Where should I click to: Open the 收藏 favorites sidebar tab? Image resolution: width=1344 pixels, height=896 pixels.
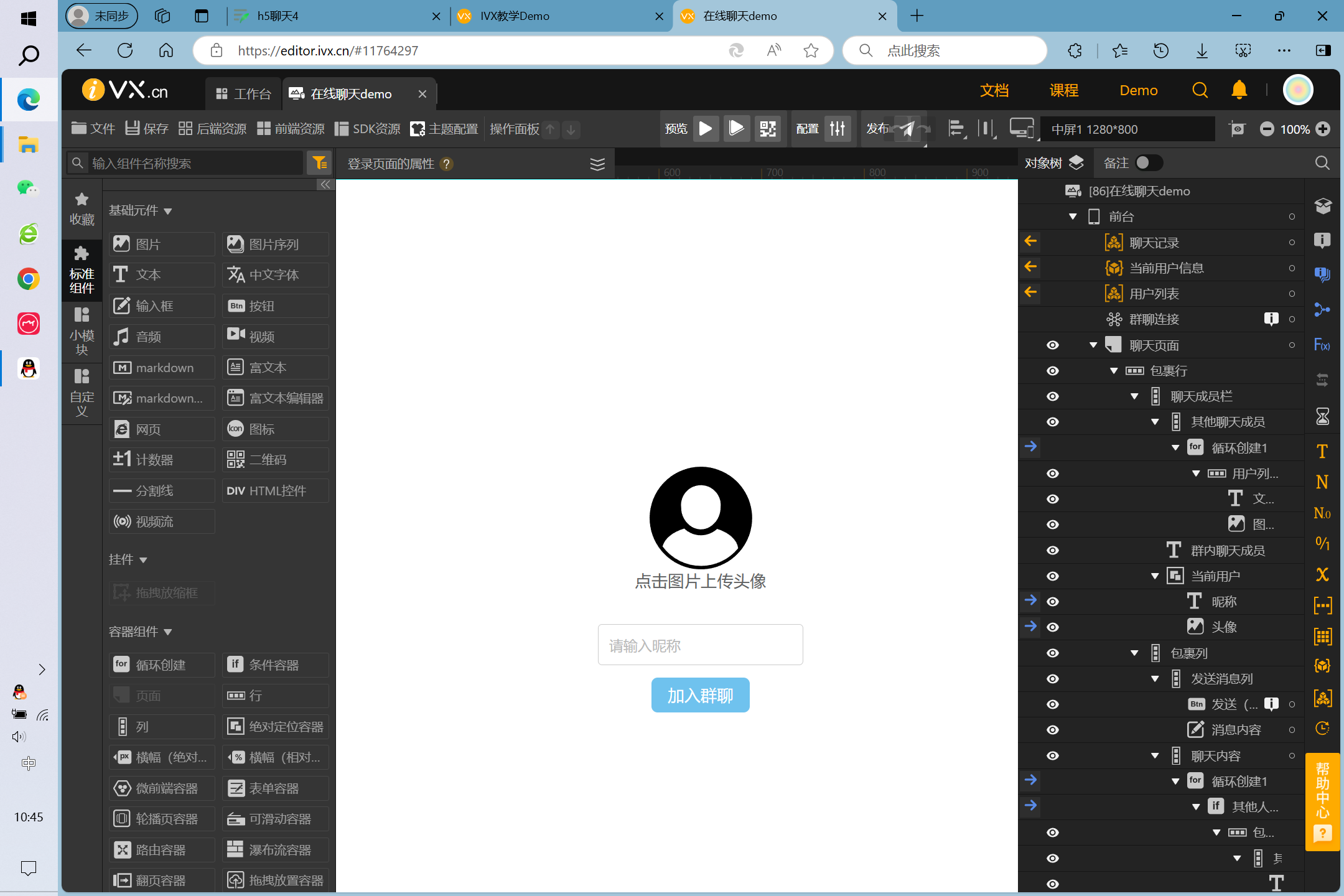pos(82,209)
